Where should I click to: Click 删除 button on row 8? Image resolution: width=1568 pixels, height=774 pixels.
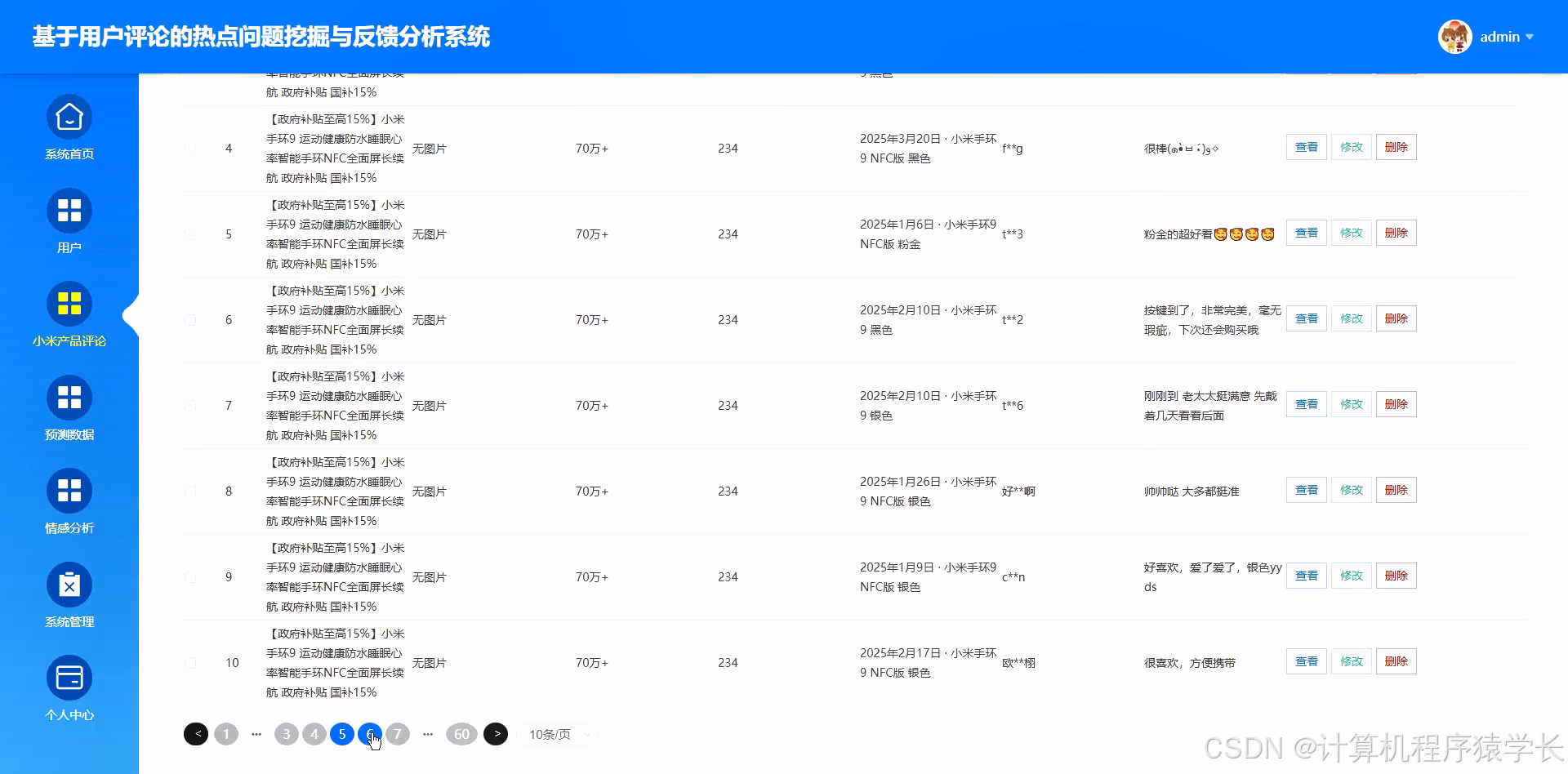pyautogui.click(x=1396, y=490)
